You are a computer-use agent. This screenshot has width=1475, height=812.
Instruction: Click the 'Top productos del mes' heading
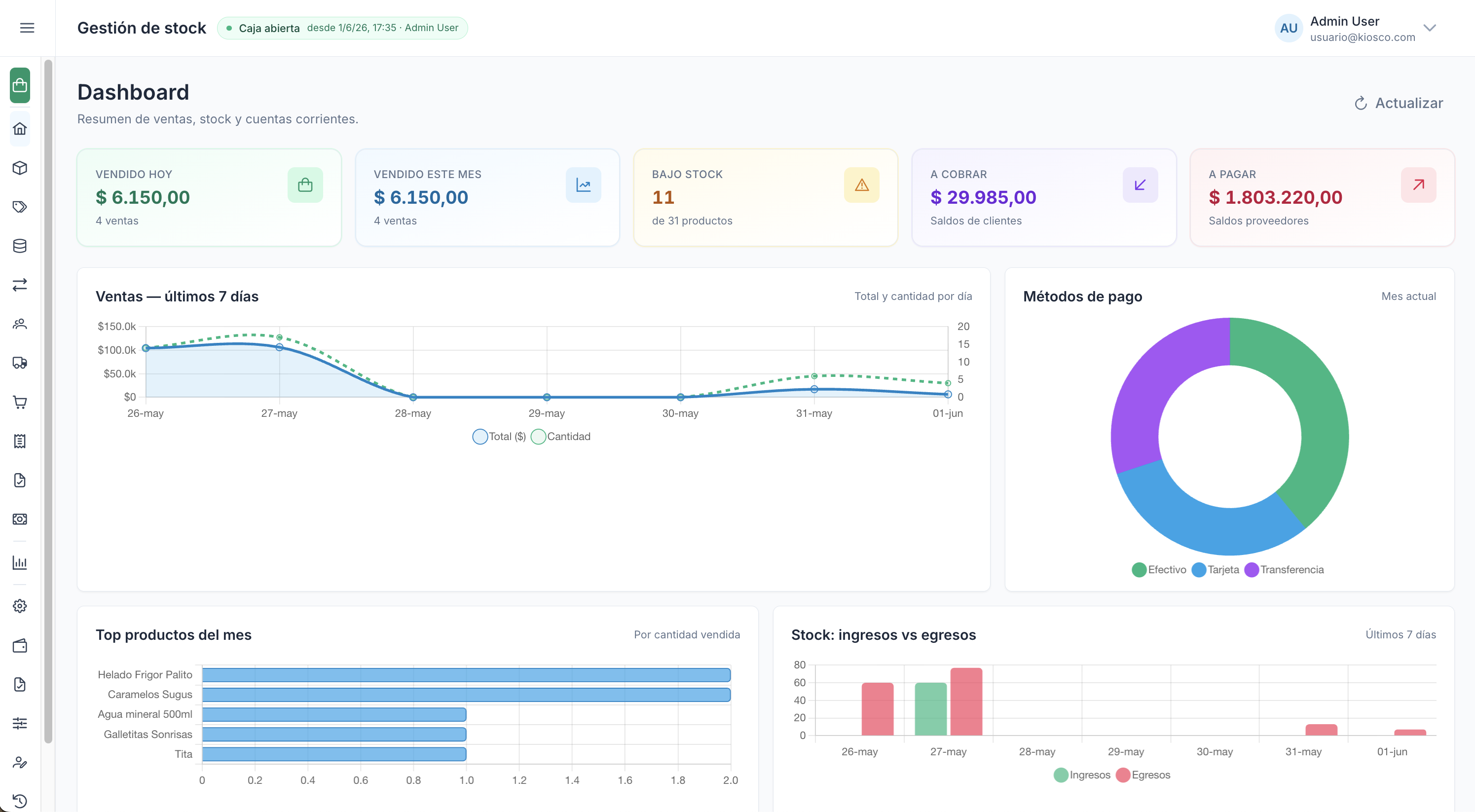tap(174, 634)
